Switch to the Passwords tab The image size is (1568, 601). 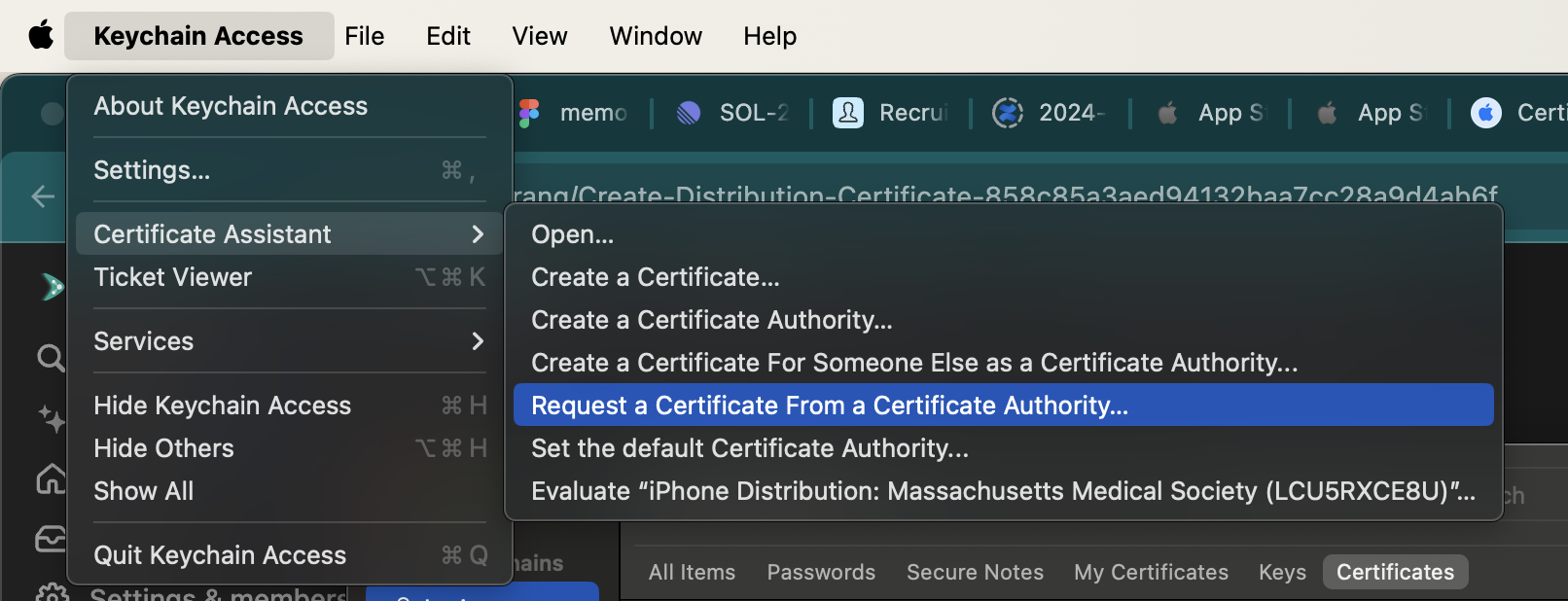(821, 572)
